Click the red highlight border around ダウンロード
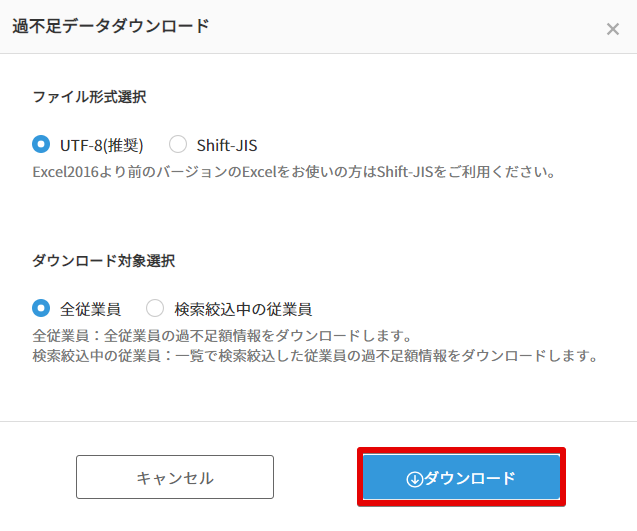637x531 pixels. click(461, 450)
